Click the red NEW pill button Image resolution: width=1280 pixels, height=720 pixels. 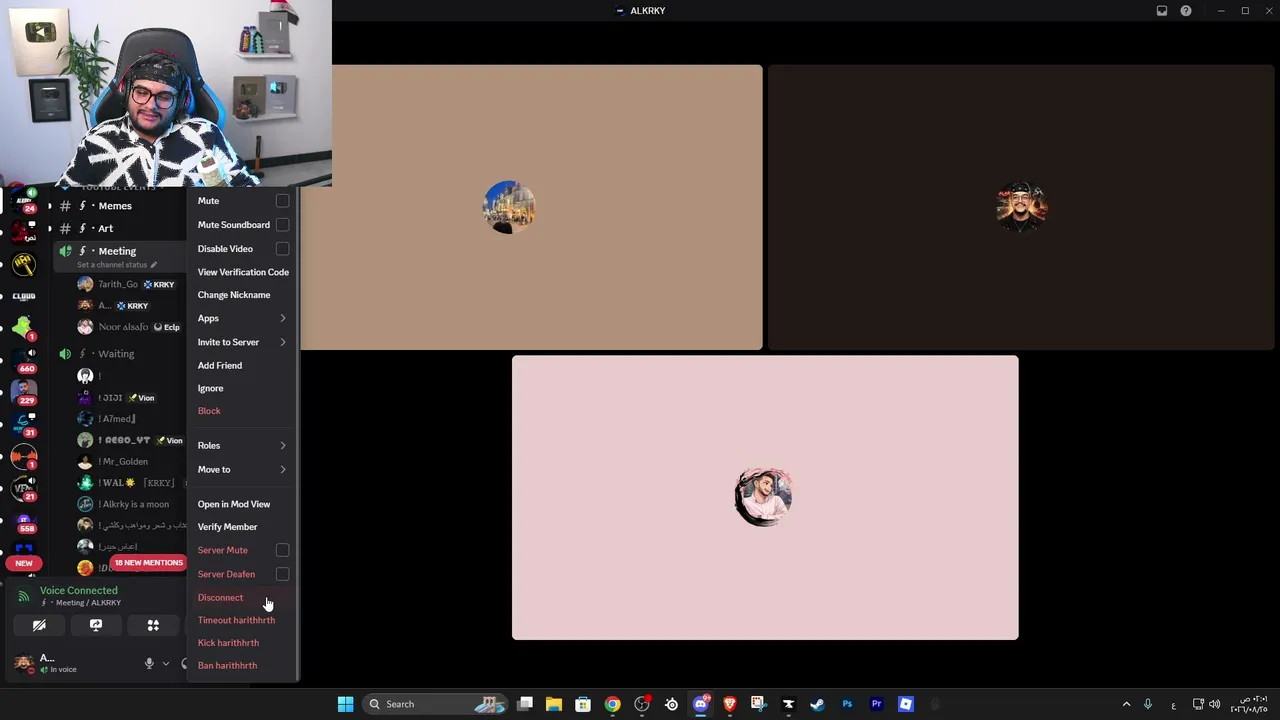24,563
